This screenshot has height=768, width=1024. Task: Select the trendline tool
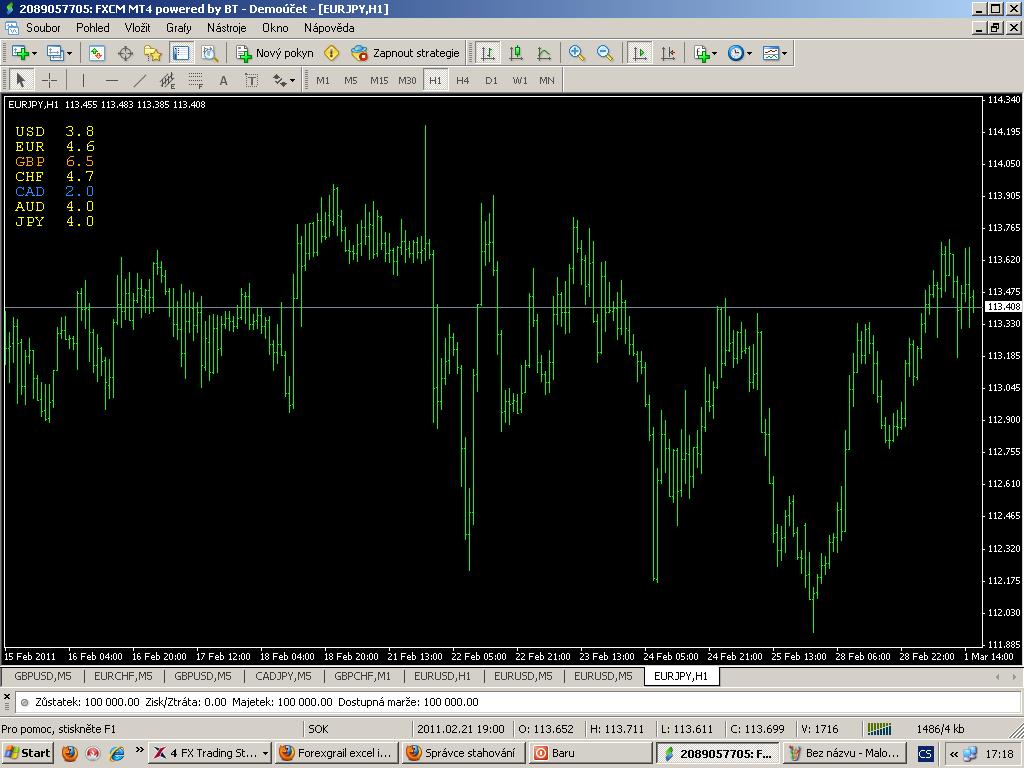point(140,80)
